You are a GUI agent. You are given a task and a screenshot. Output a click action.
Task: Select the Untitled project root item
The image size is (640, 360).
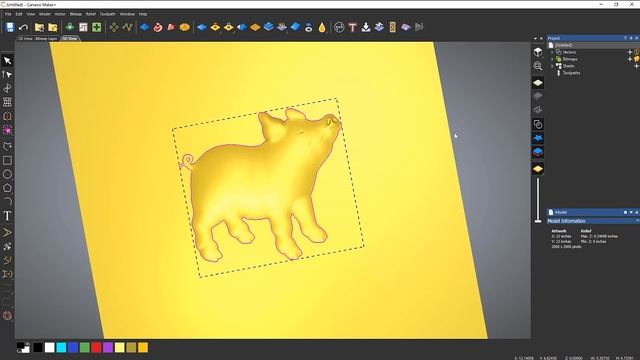click(x=563, y=45)
